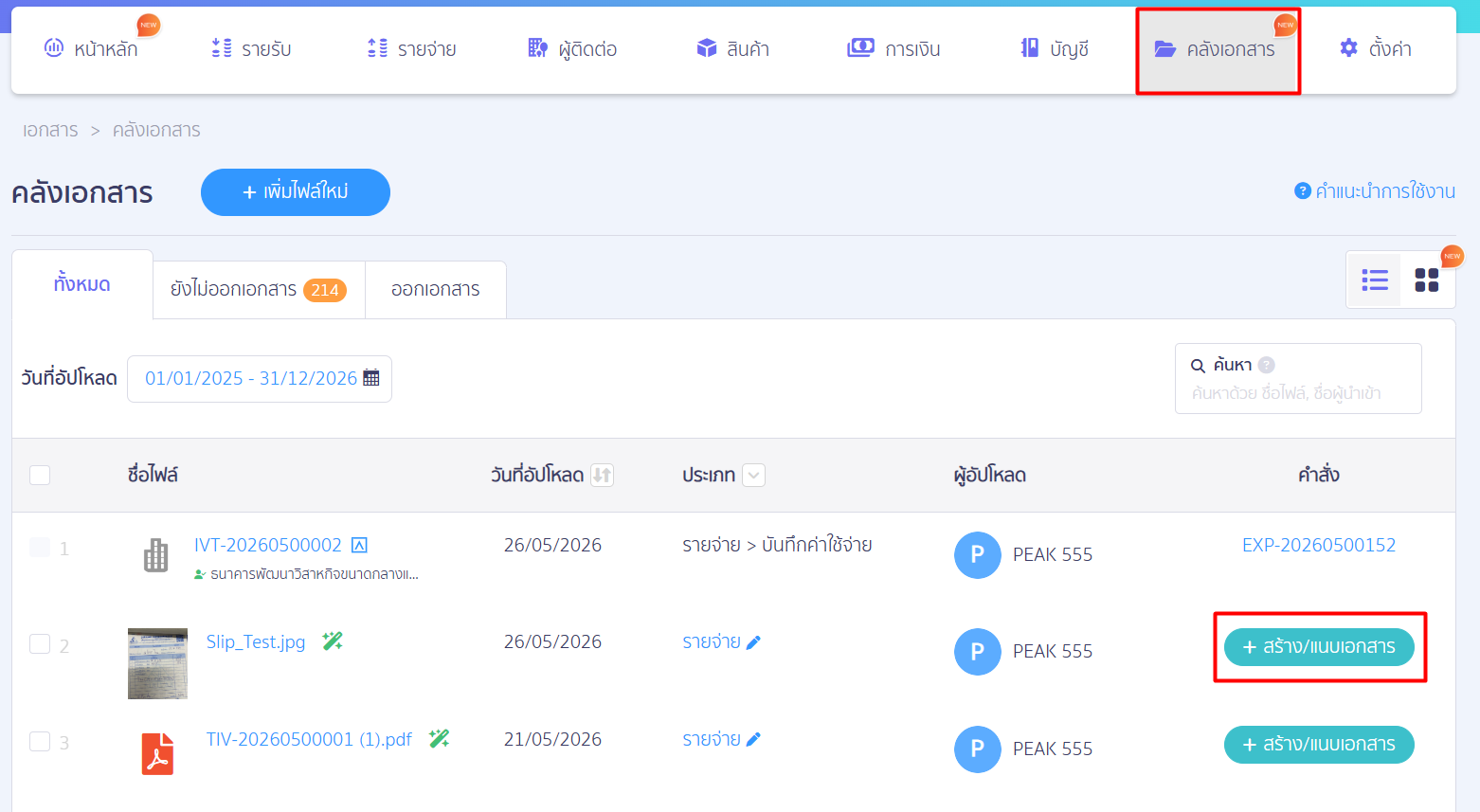Open the สินค้า products menu

[732, 48]
